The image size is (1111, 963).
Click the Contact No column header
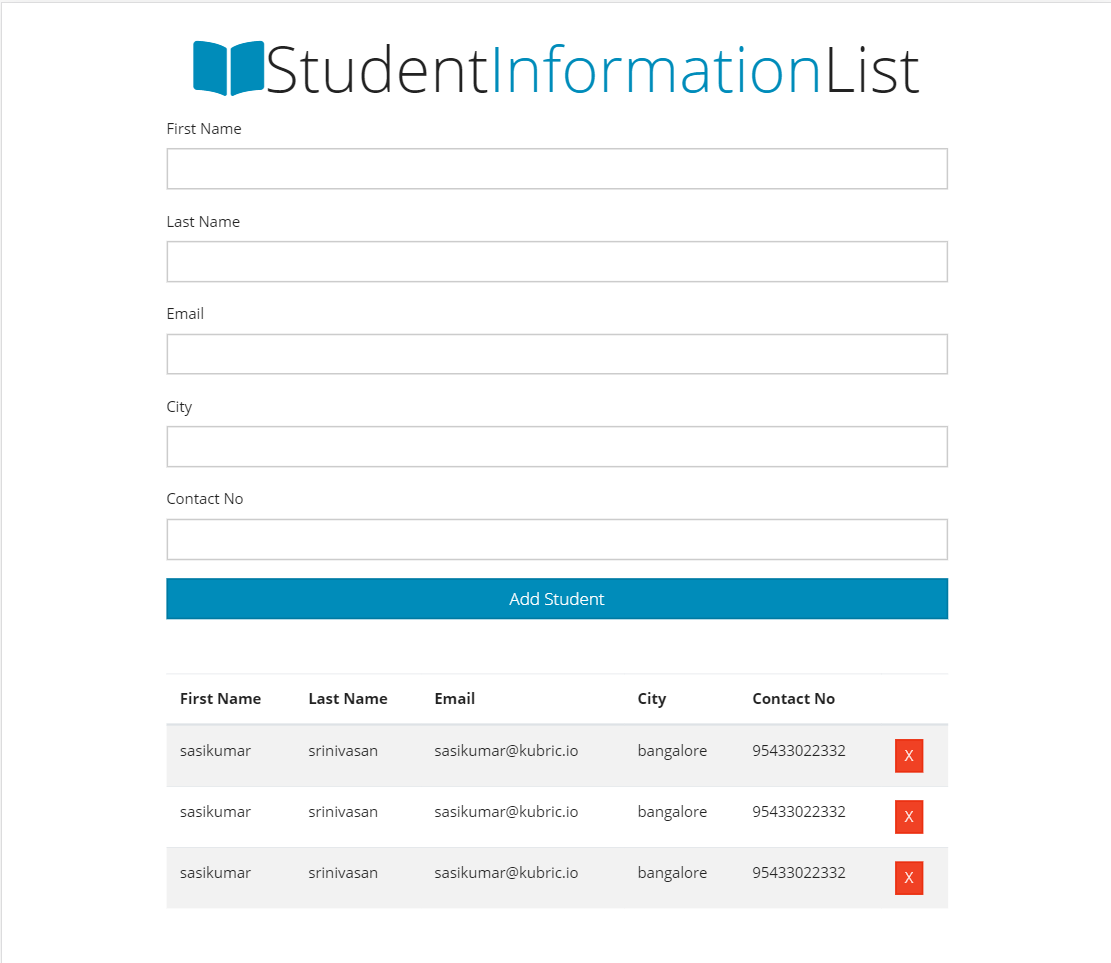794,699
